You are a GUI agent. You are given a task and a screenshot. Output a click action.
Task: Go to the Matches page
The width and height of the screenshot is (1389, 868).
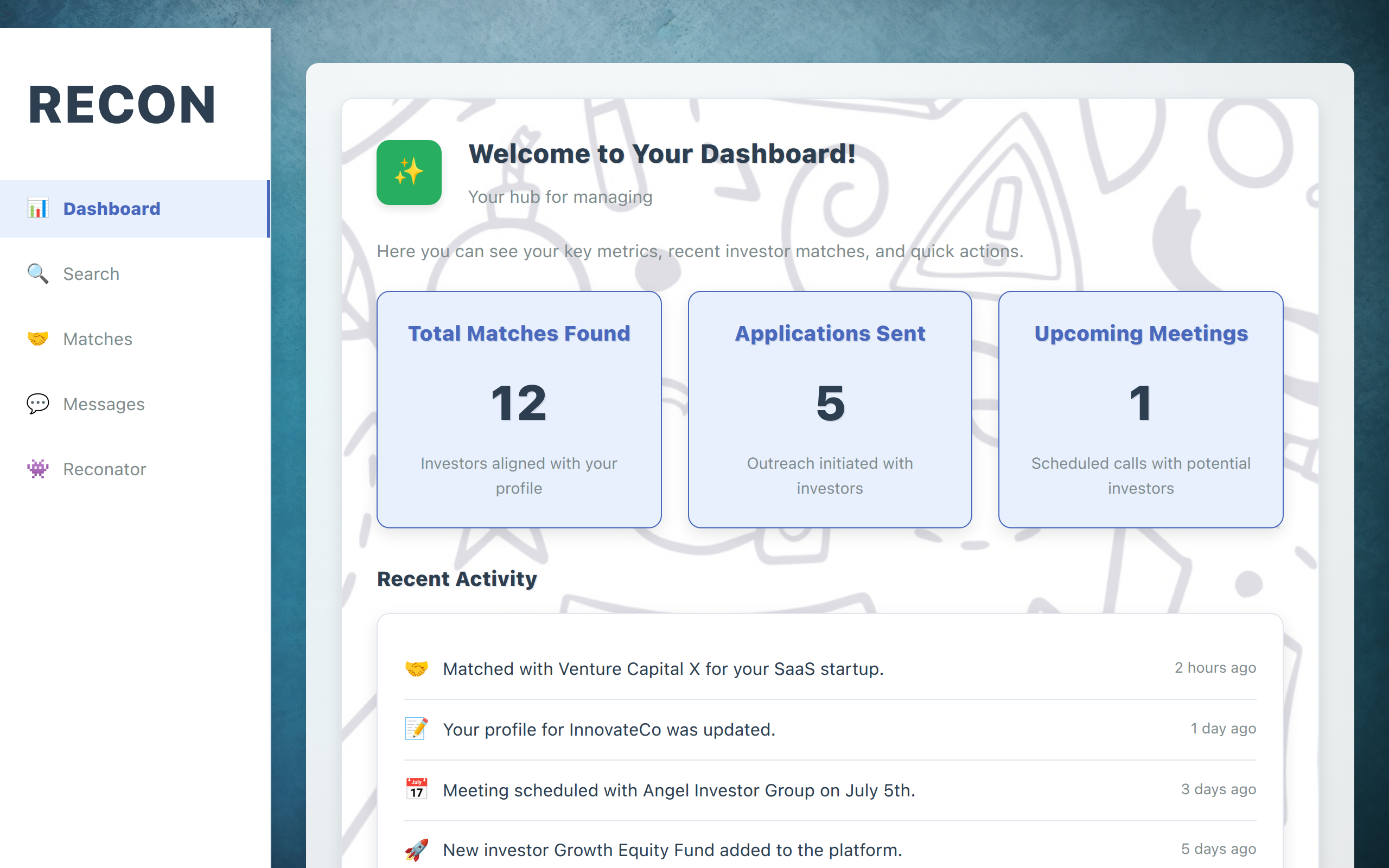point(98,339)
